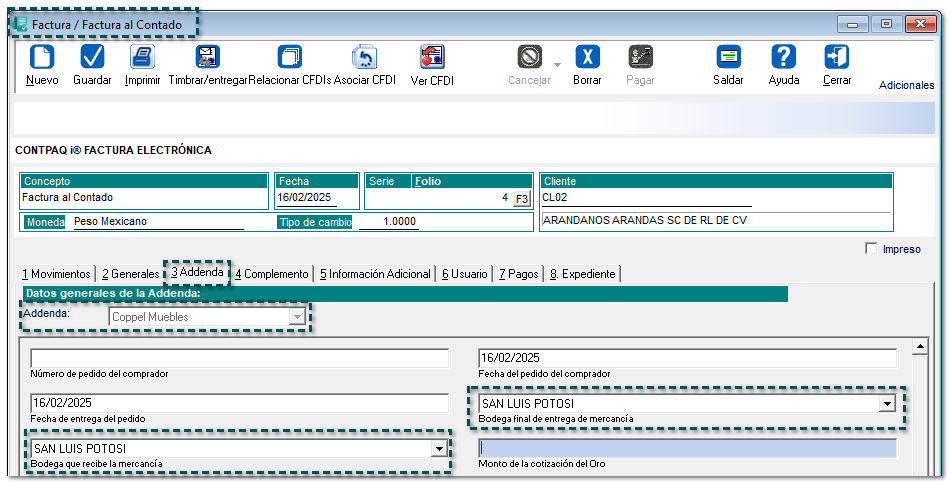
Task: Click the Fecha 16/02/2025 header field
Action: coord(306,198)
